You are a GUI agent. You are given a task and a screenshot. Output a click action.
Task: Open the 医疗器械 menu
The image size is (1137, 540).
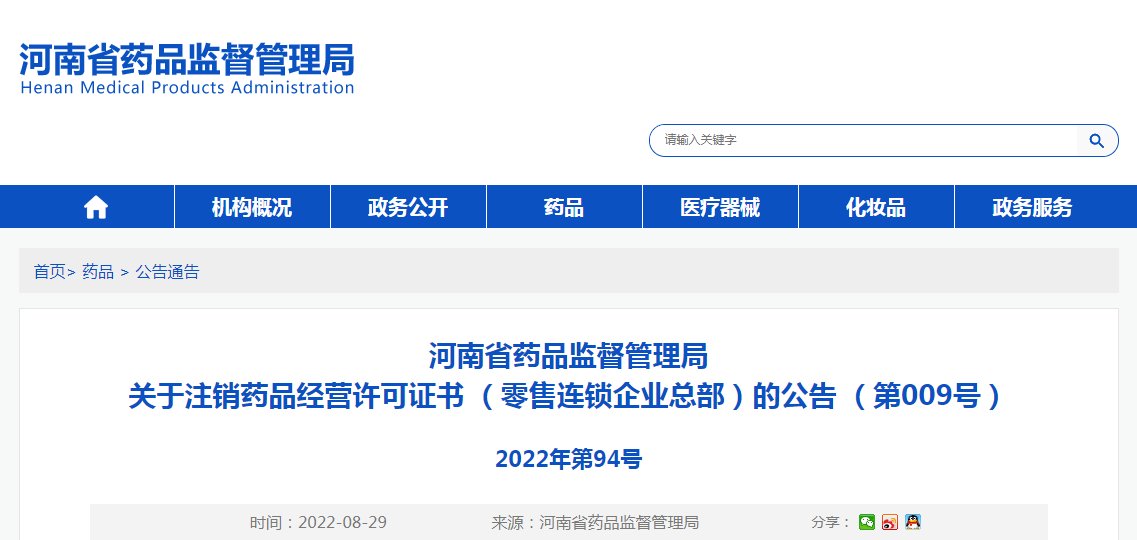click(720, 207)
